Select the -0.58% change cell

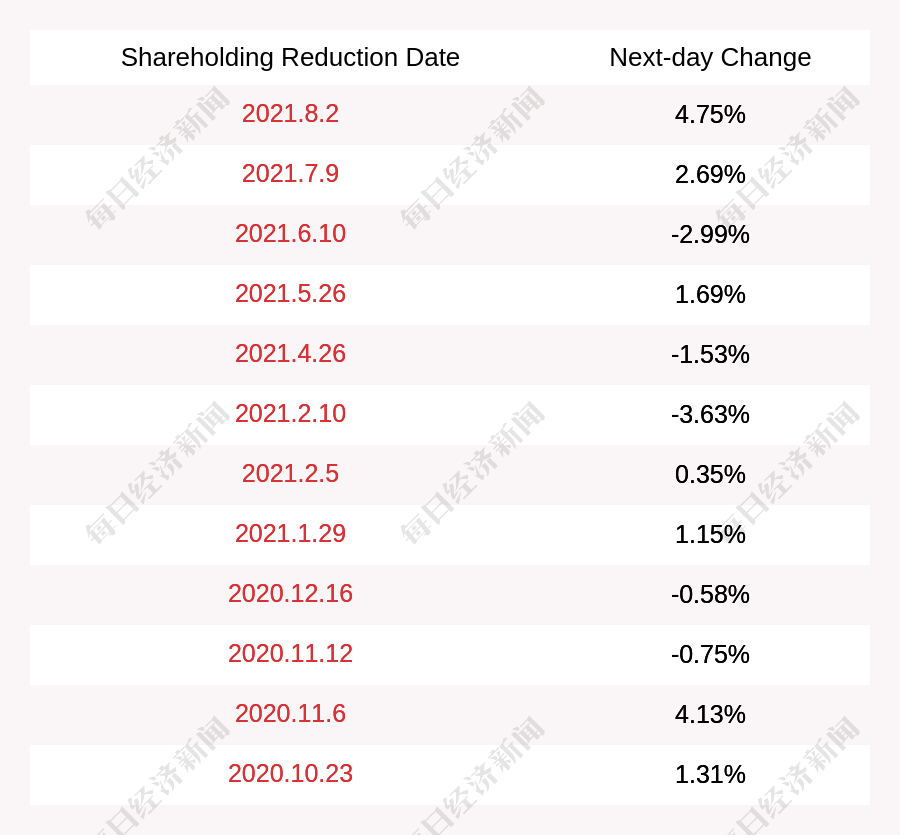tap(710, 595)
